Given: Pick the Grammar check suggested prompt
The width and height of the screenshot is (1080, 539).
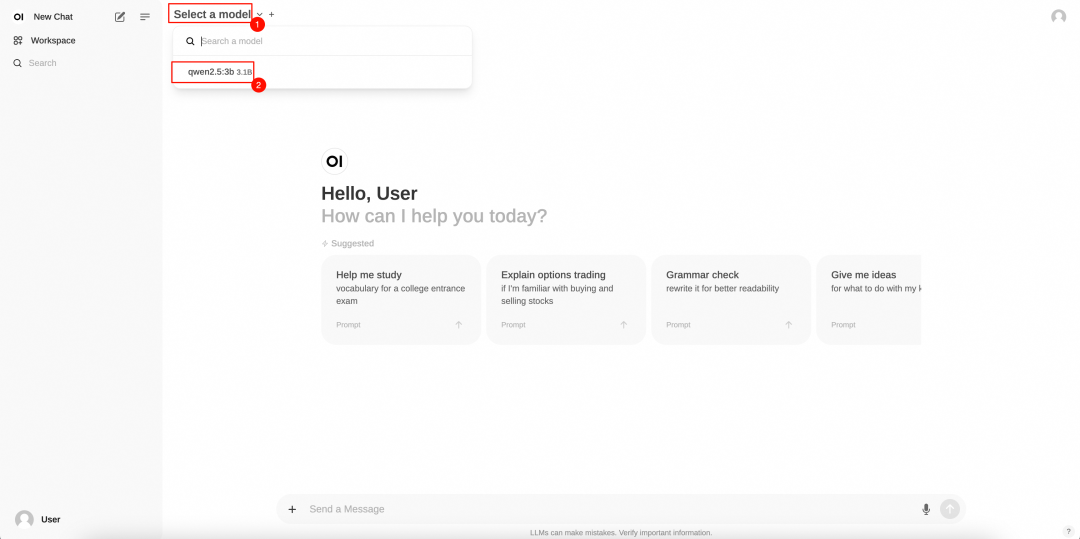Looking at the screenshot, I should tap(731, 299).
